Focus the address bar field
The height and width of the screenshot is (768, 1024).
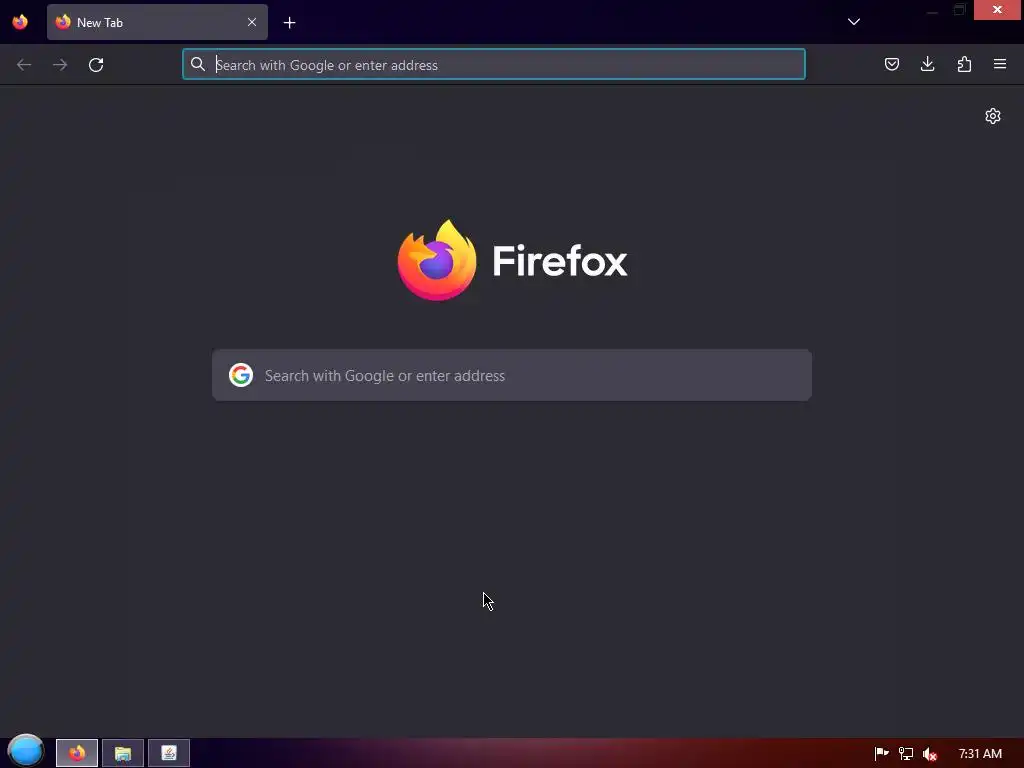[494, 65]
